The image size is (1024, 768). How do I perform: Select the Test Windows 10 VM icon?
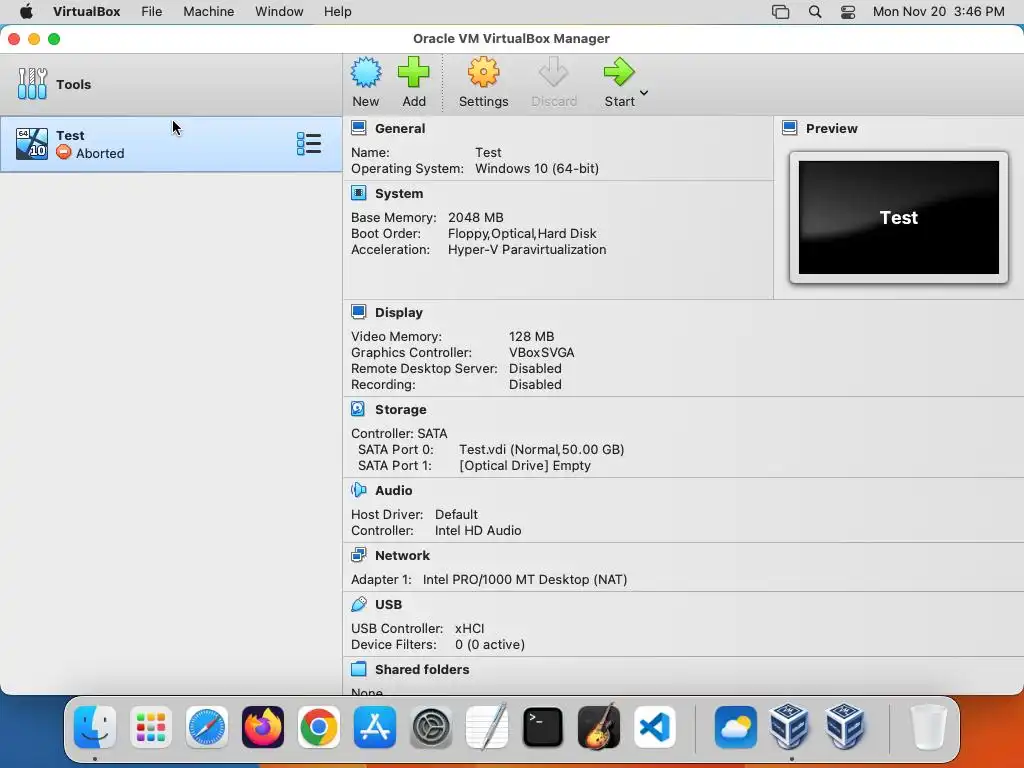pos(32,144)
